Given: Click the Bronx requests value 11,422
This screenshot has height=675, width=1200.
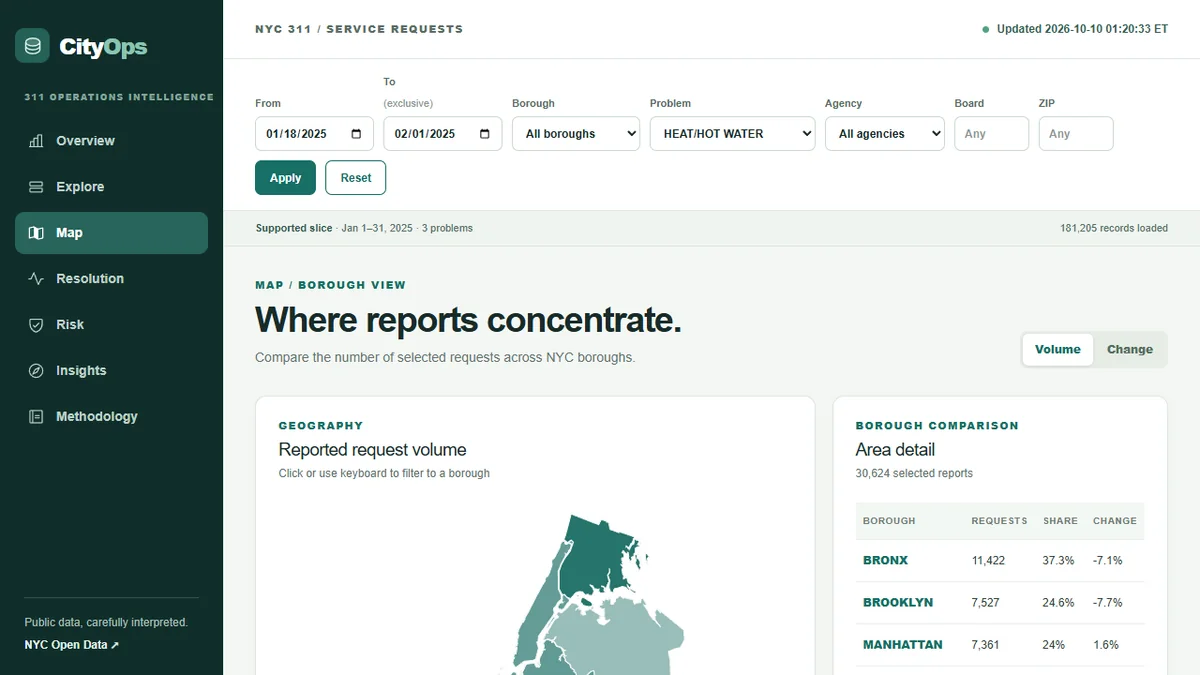Looking at the screenshot, I should (x=988, y=561).
